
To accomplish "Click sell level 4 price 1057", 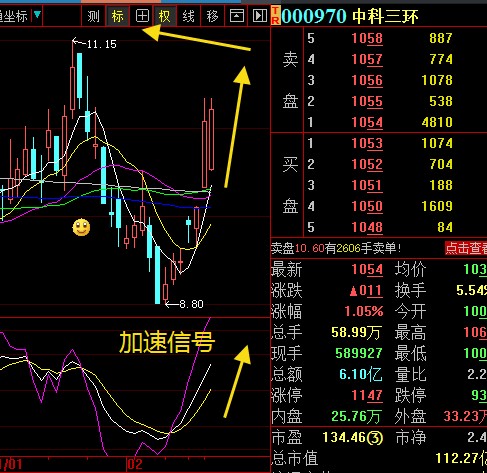I will point(367,59).
